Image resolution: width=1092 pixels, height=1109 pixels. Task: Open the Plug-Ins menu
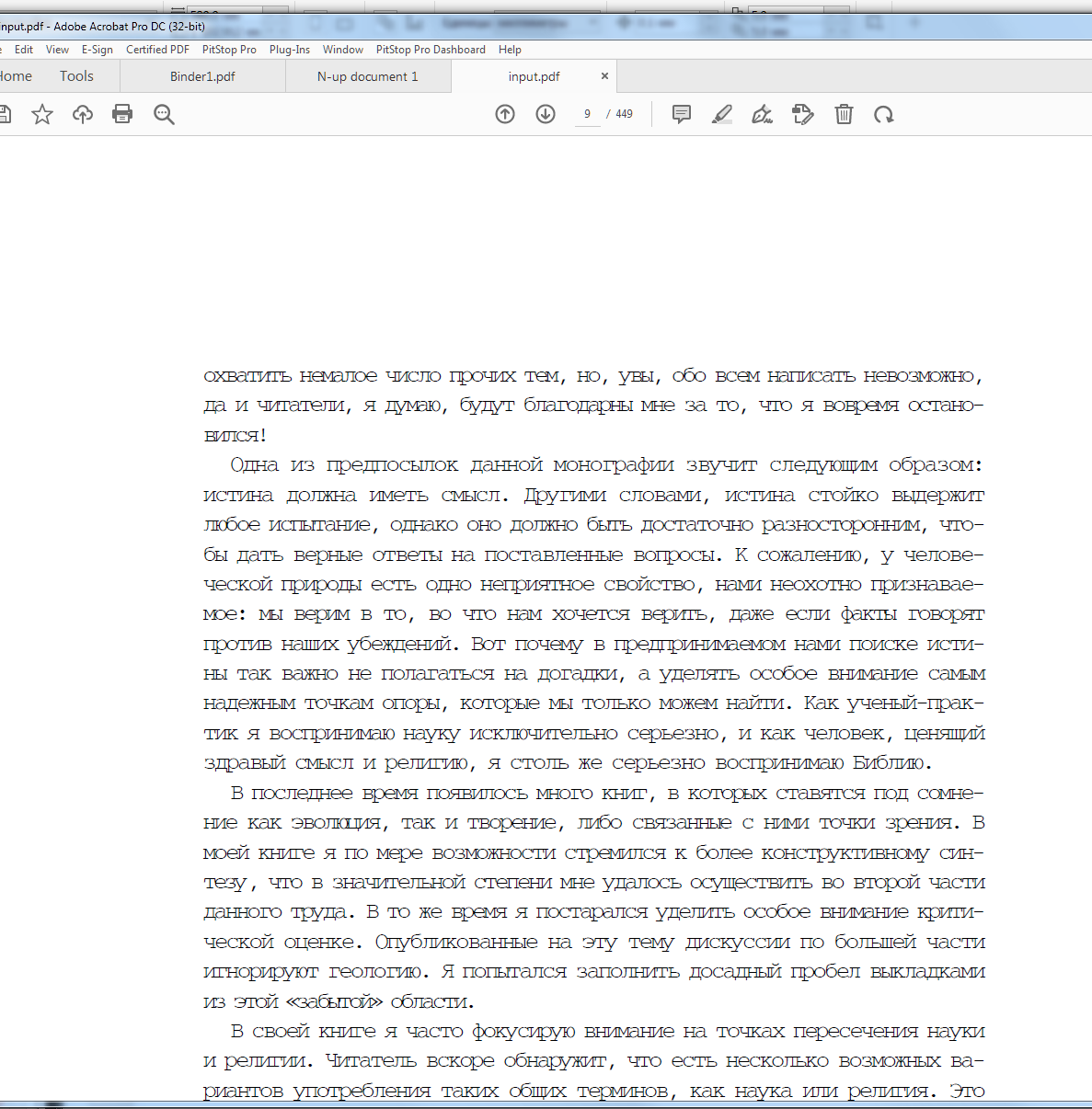click(290, 50)
